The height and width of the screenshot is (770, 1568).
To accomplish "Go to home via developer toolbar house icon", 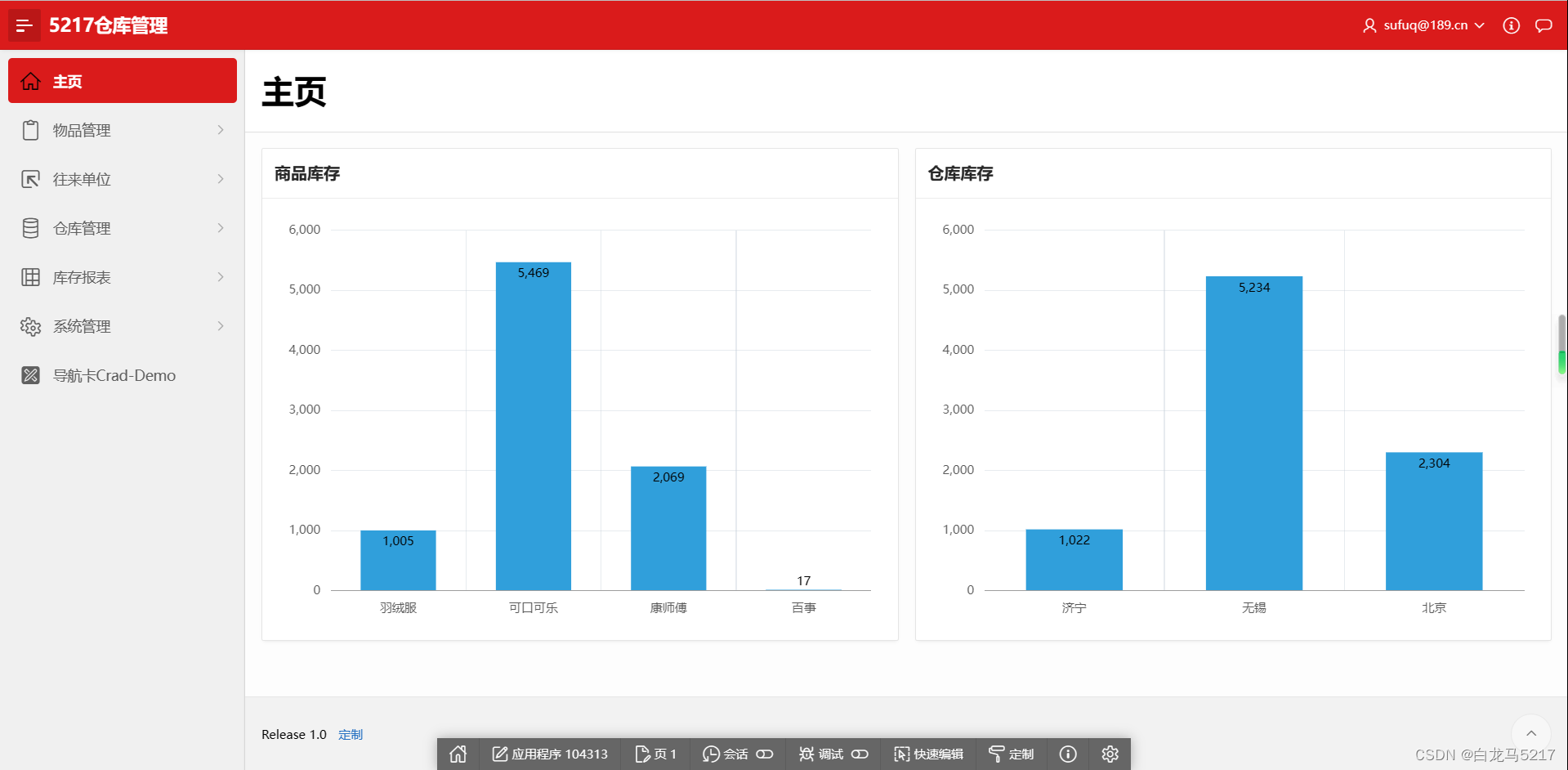I will [x=458, y=754].
